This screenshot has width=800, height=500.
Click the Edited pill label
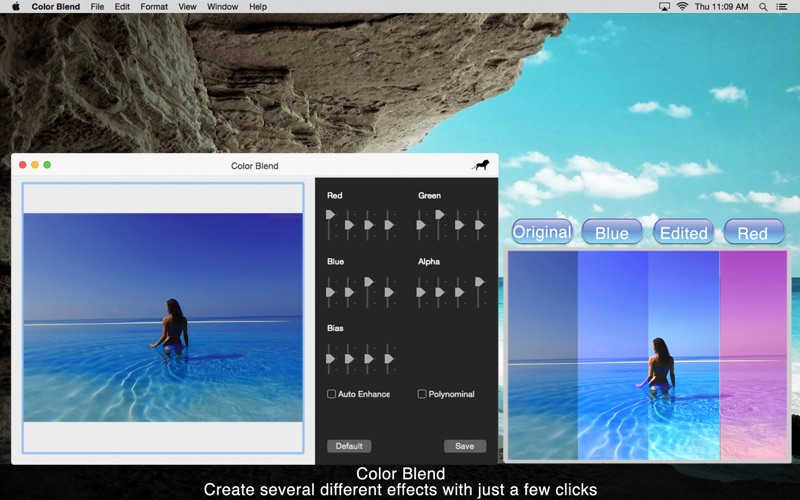pyautogui.click(x=684, y=232)
